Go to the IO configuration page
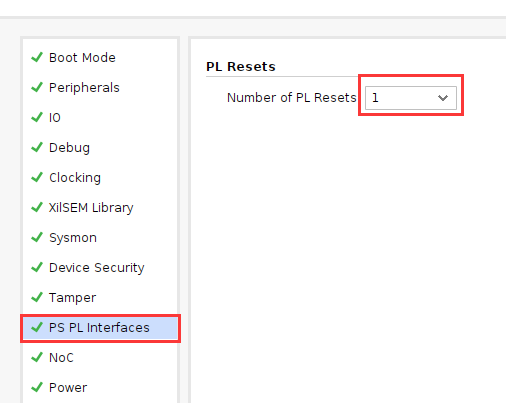The width and height of the screenshot is (506, 403). tap(100, 118)
